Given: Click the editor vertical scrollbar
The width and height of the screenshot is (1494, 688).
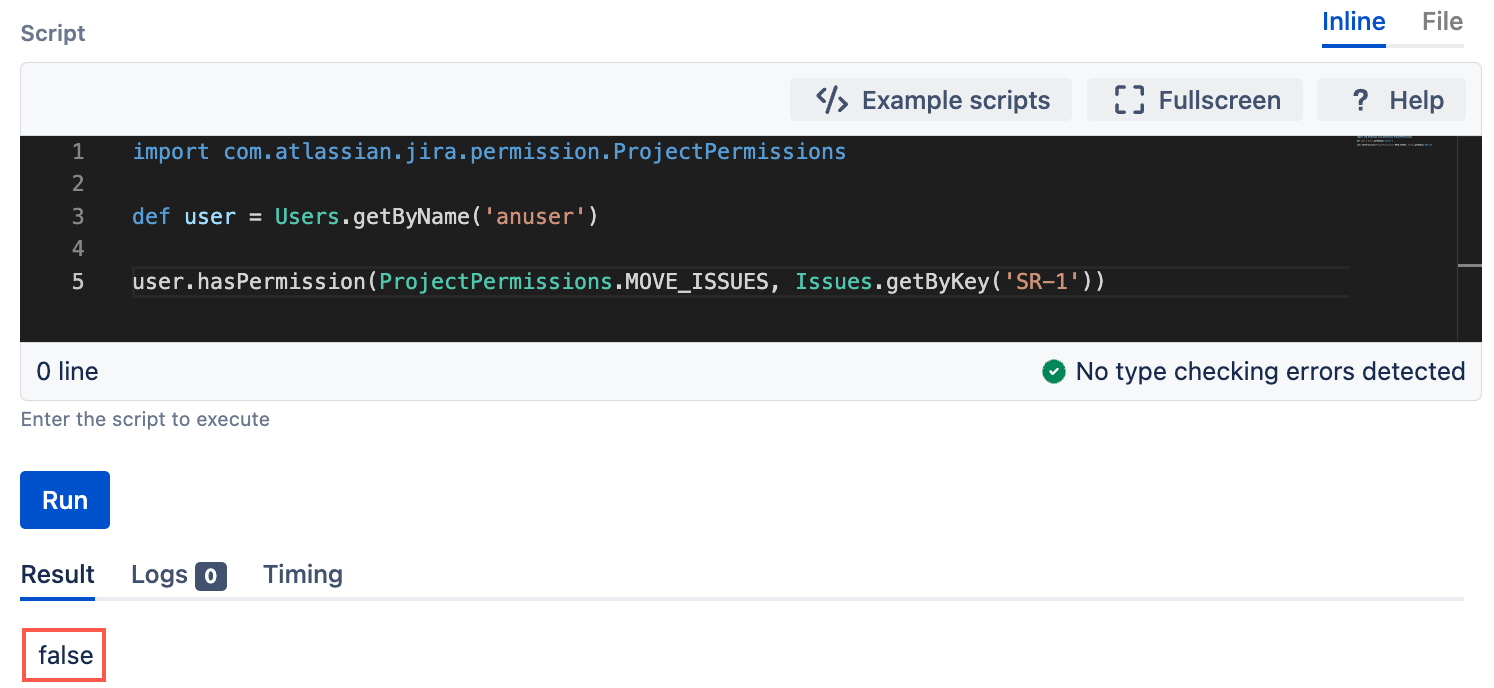Looking at the screenshot, I should click(1469, 238).
